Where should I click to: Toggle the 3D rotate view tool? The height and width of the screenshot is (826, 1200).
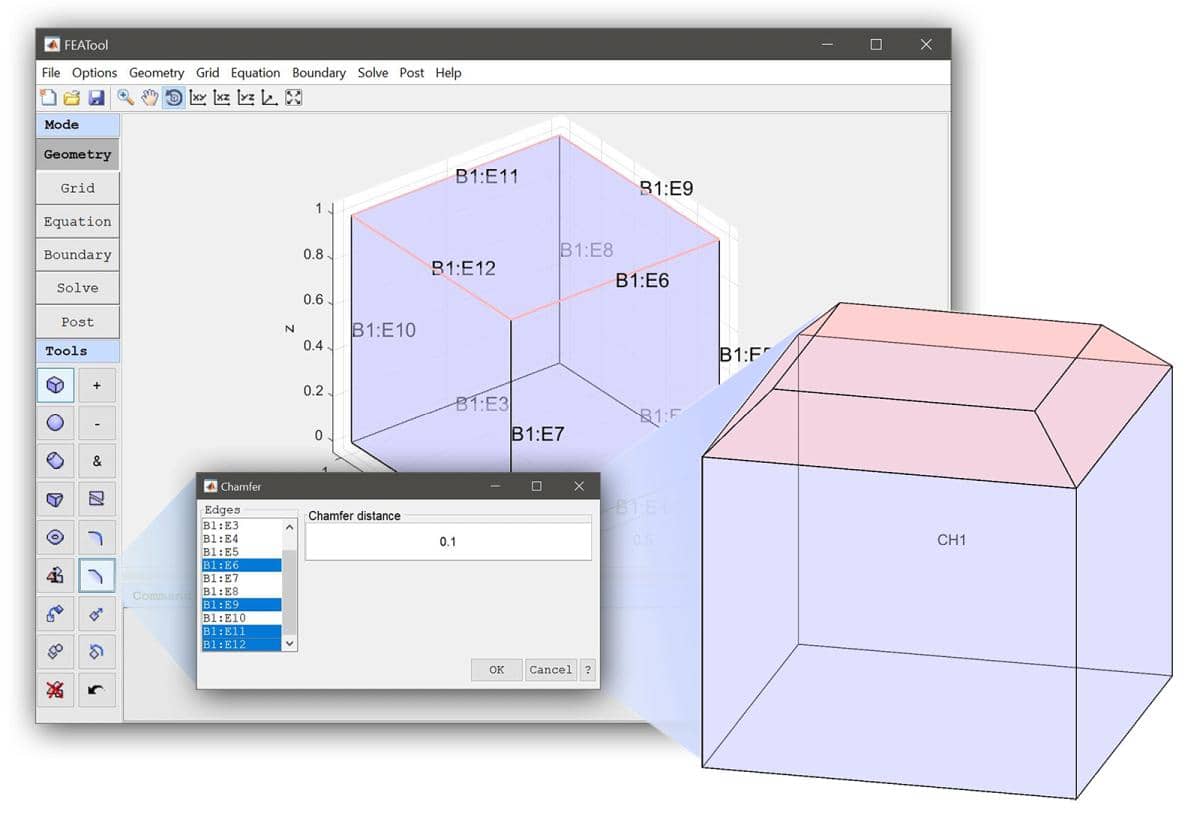174,98
